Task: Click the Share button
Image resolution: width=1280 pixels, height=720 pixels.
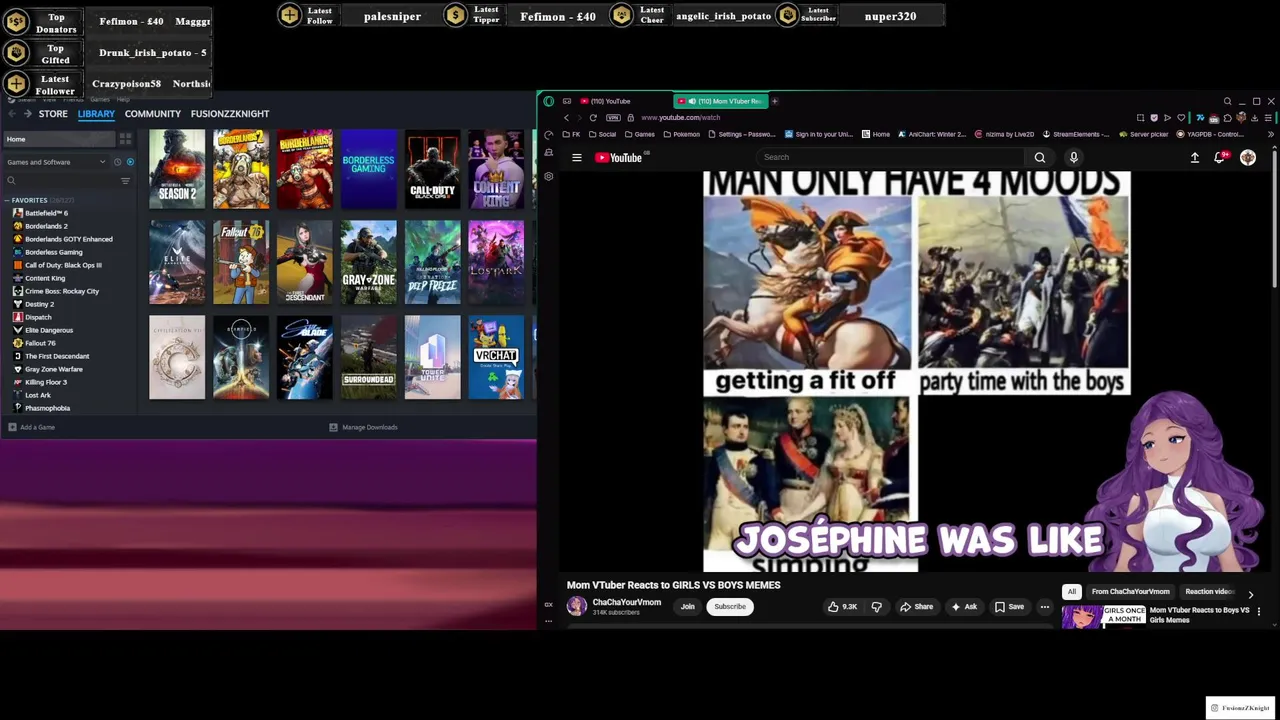Action: click(916, 606)
